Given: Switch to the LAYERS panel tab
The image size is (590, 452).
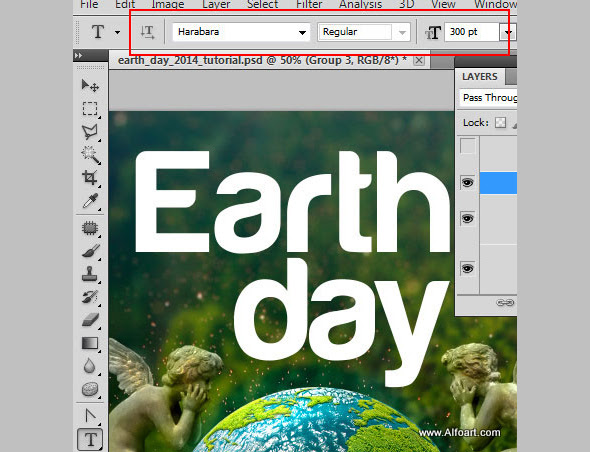Looking at the screenshot, I should point(480,77).
